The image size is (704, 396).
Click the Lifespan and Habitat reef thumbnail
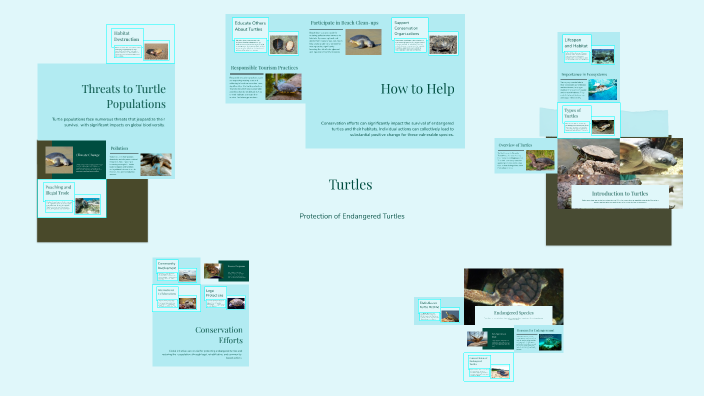pyautogui.click(x=603, y=56)
